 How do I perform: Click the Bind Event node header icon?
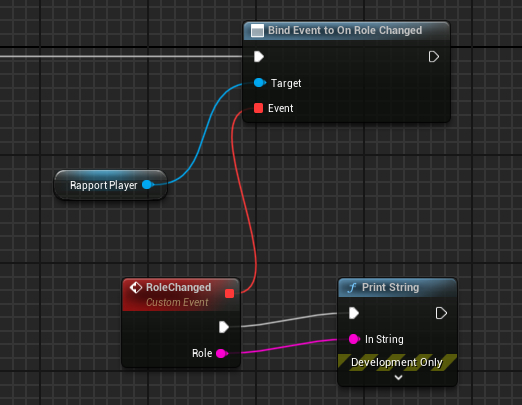(x=257, y=30)
